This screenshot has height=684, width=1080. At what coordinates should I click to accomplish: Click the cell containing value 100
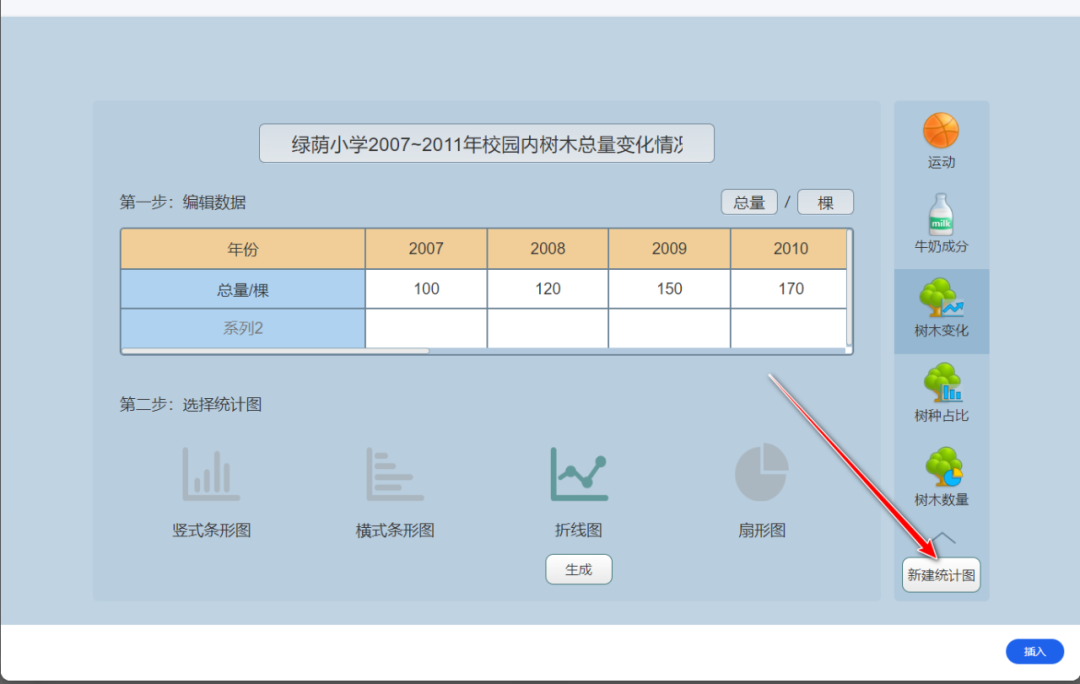coord(425,289)
